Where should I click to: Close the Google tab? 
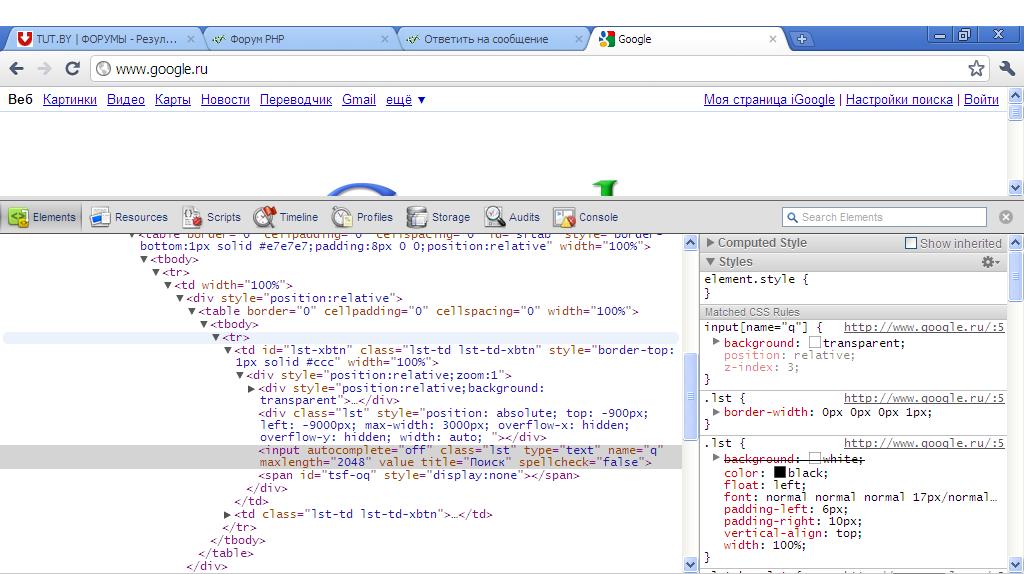tap(773, 39)
